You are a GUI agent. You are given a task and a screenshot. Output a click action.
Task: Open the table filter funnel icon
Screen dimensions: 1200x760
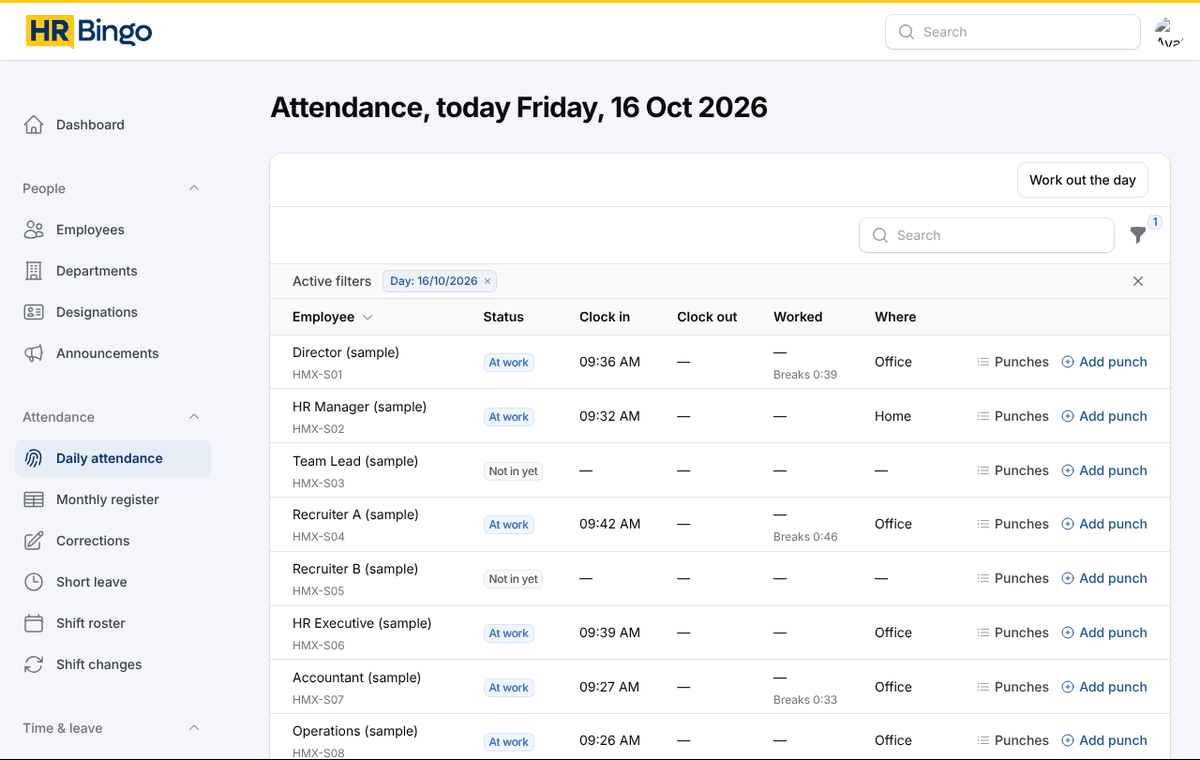tap(1138, 235)
